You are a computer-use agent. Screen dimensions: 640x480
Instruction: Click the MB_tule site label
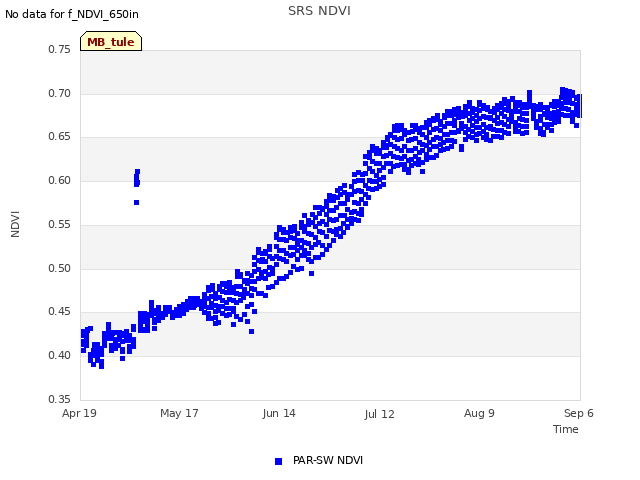coord(111,41)
